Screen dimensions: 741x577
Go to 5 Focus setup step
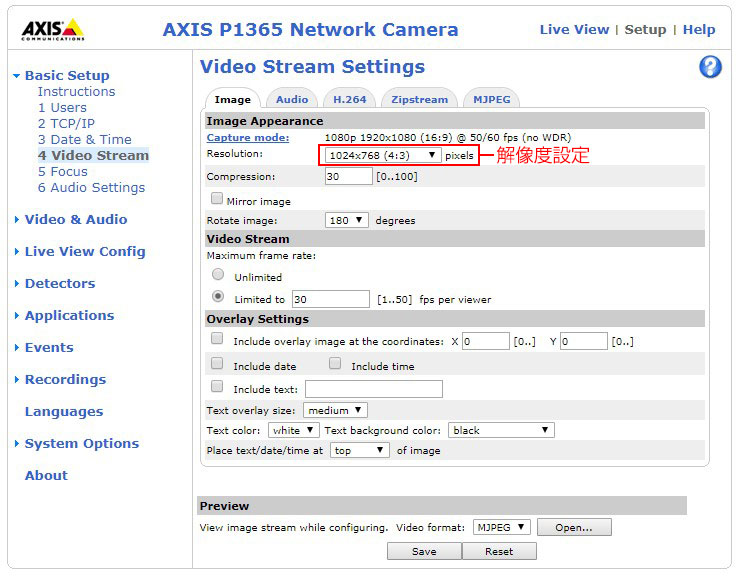pyautogui.click(x=63, y=172)
